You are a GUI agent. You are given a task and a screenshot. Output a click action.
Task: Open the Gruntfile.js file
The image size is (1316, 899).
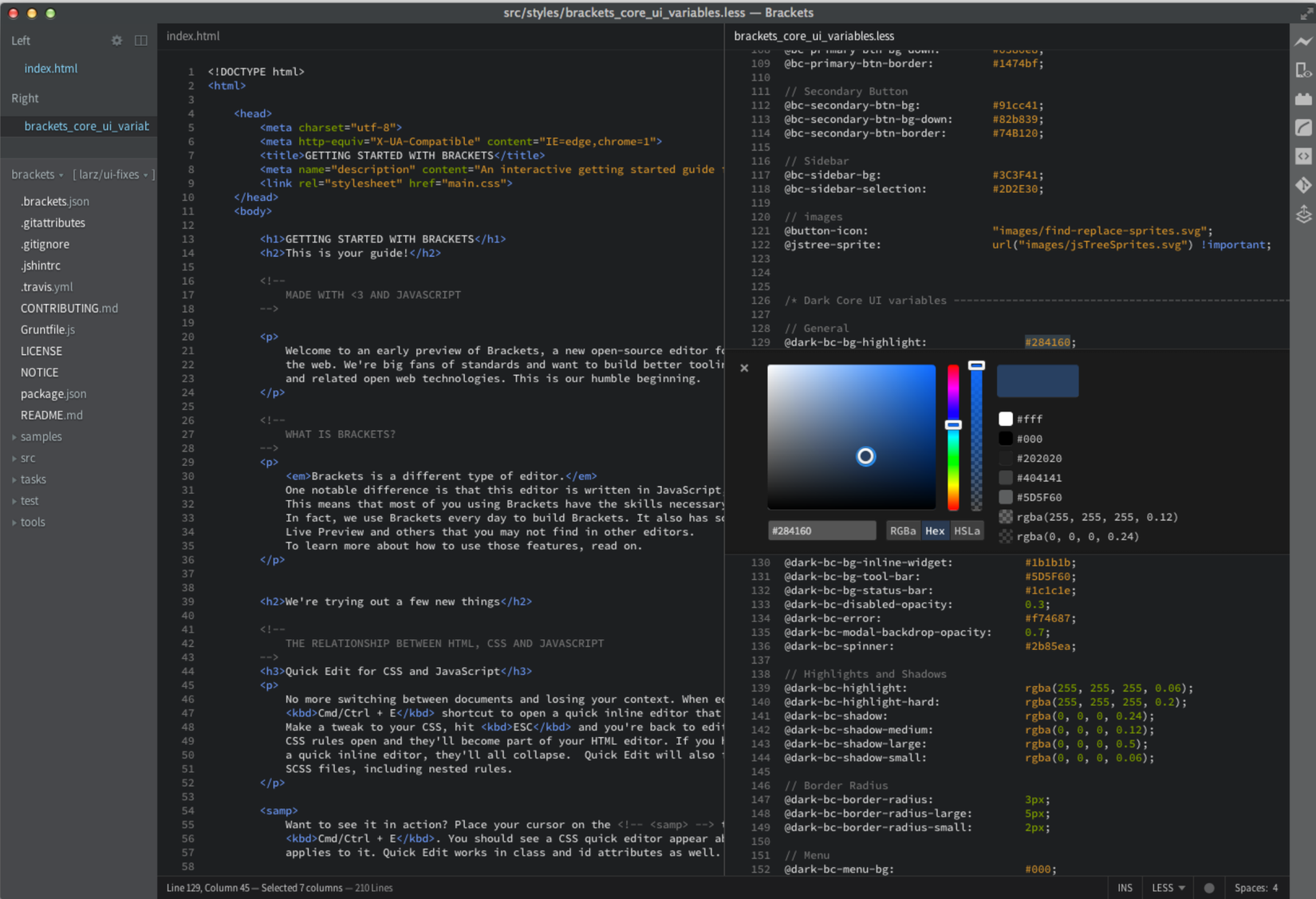(47, 329)
